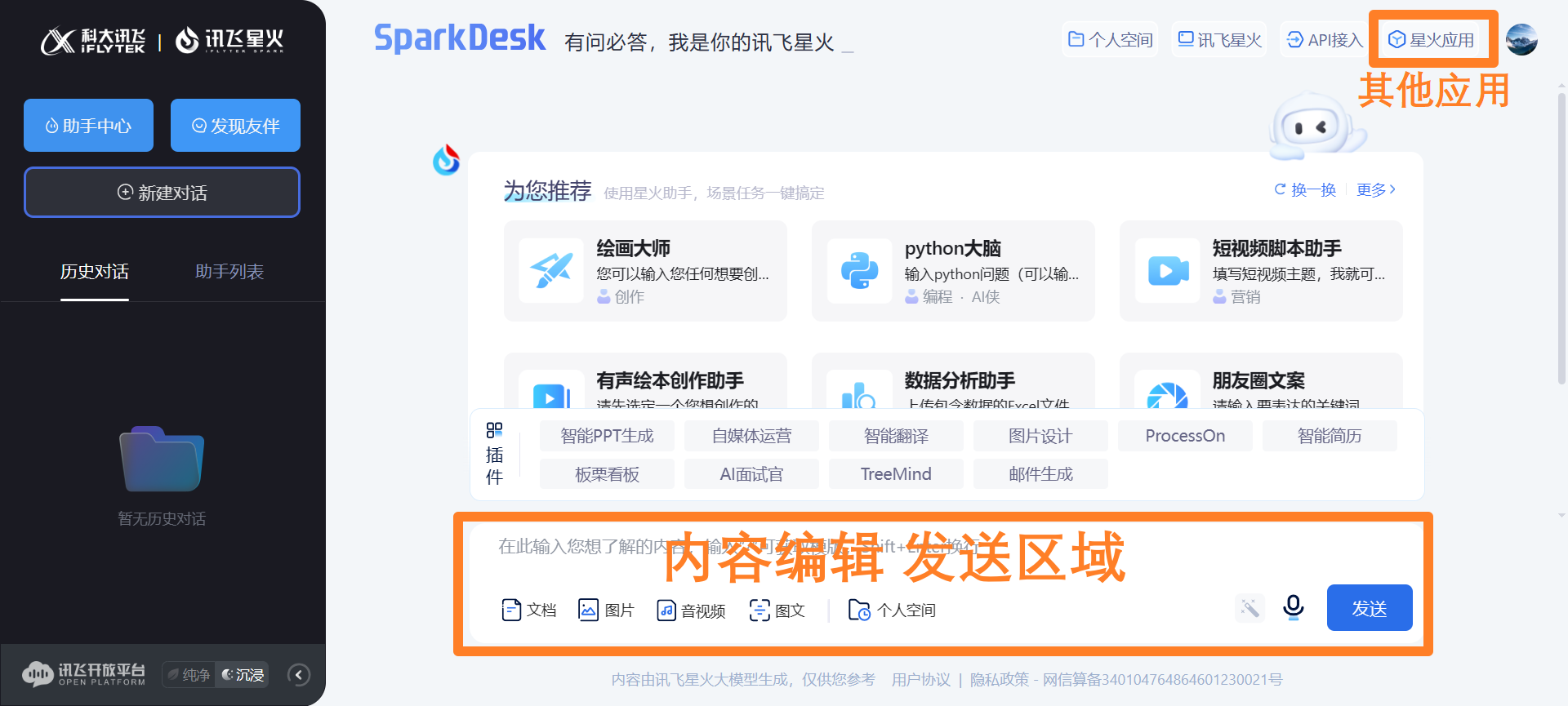Open the 有声绘本创作助手 card icon
The width and height of the screenshot is (1568, 706).
pos(551,391)
